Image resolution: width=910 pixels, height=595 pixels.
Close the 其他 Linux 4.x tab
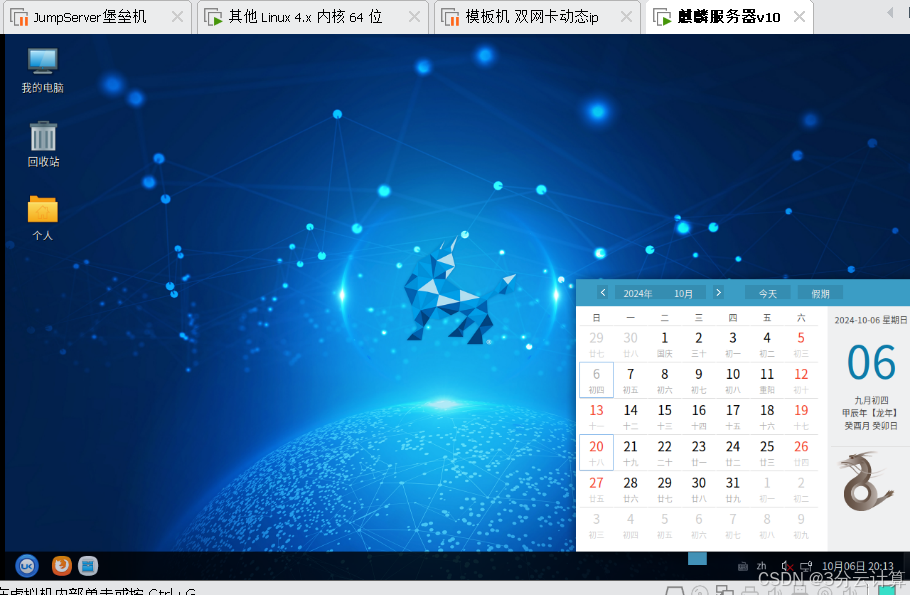[x=414, y=17]
